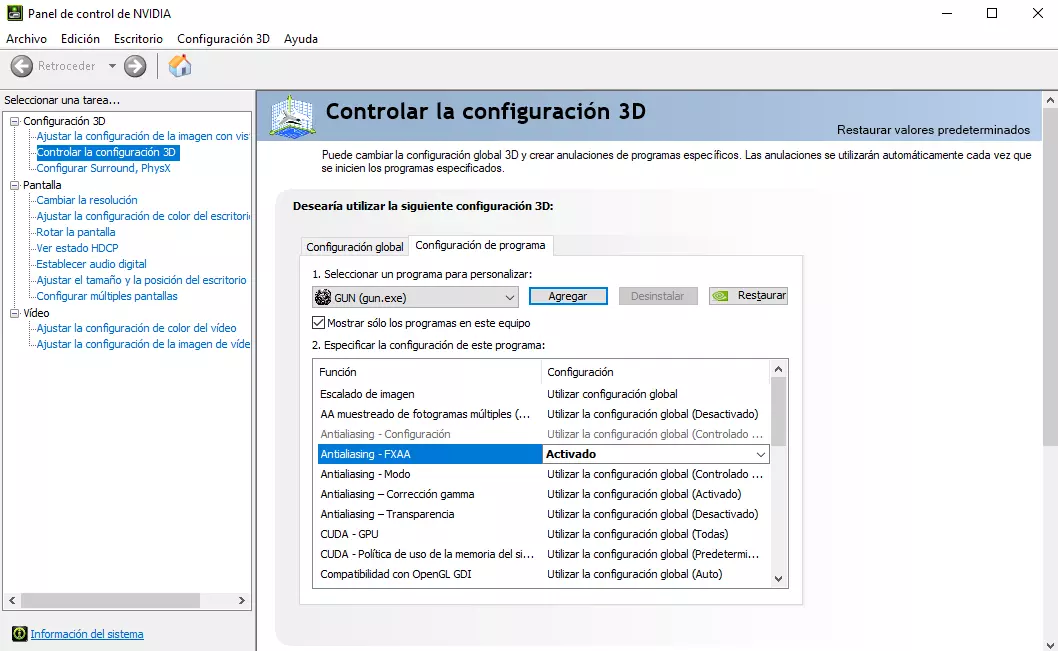
Task: Collapse the Pantalla tree node
Action: point(14,186)
